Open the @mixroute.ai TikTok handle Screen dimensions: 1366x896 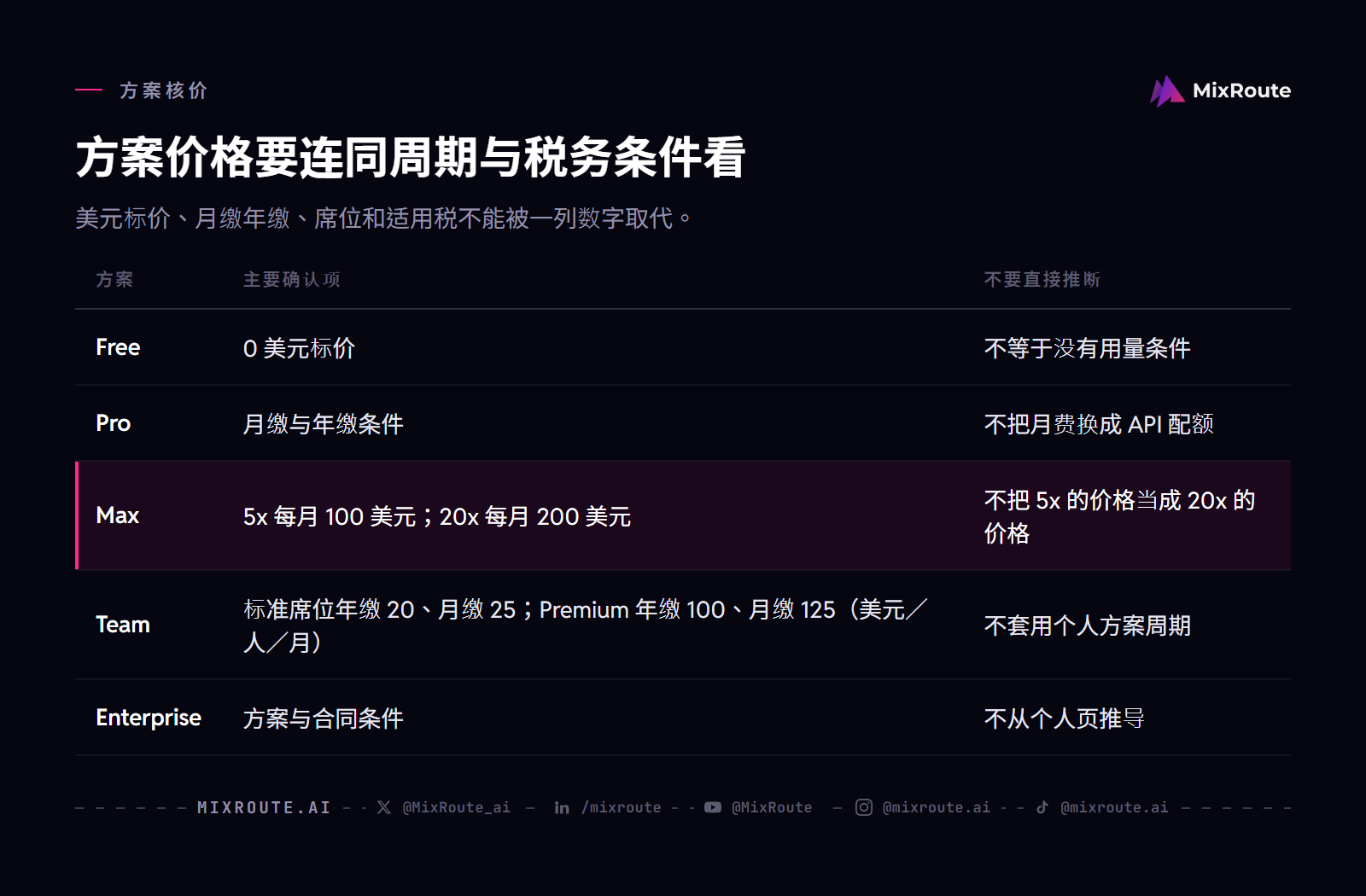coord(1114,807)
